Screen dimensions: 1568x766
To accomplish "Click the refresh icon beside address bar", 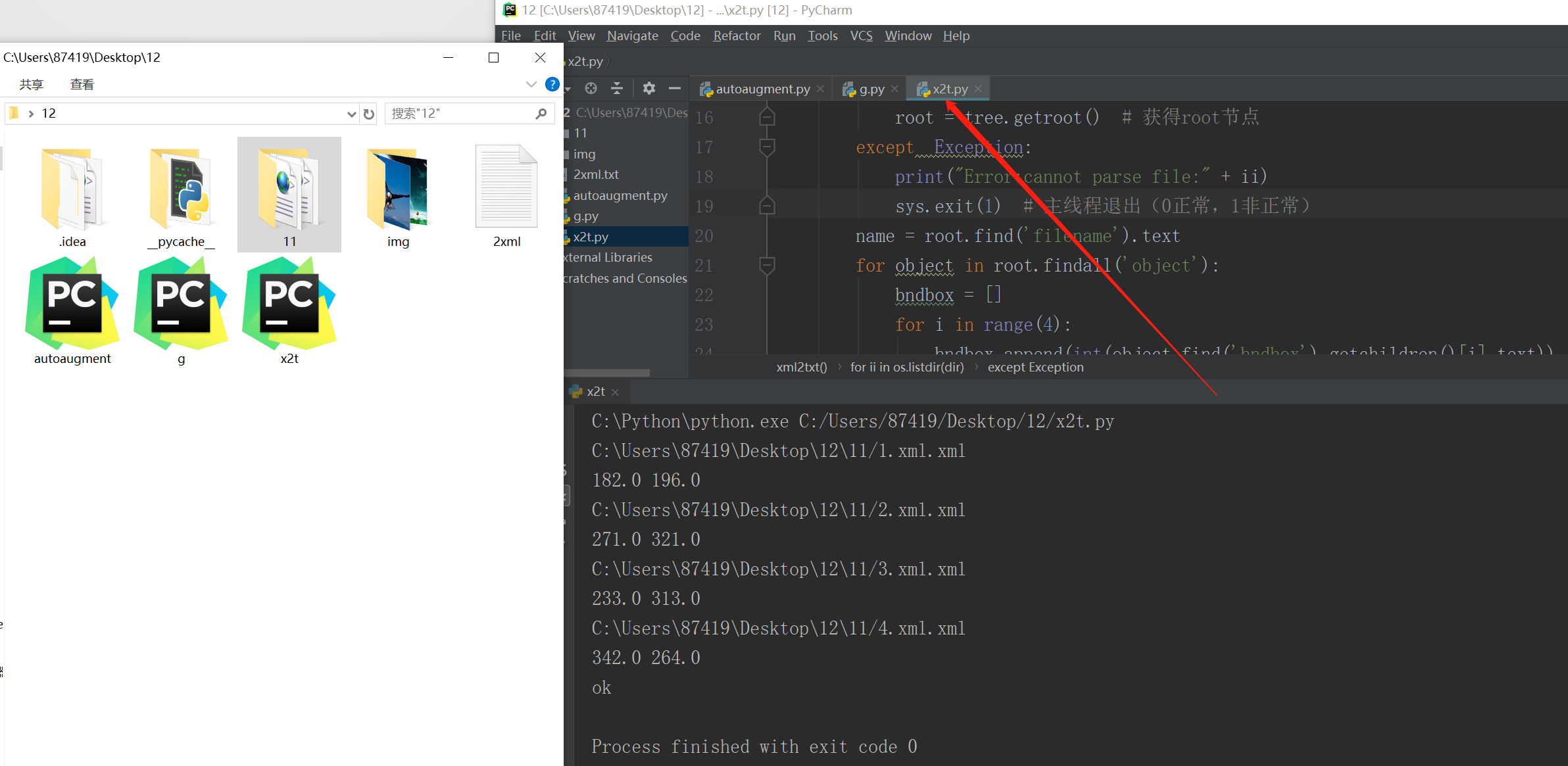I will click(369, 114).
